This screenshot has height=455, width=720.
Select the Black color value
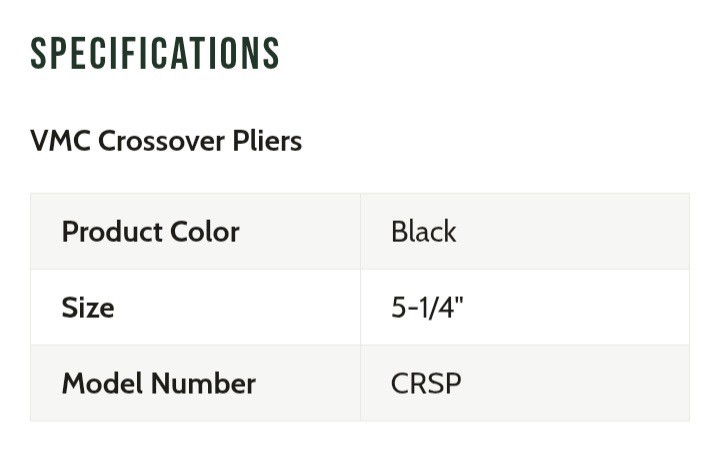423,231
